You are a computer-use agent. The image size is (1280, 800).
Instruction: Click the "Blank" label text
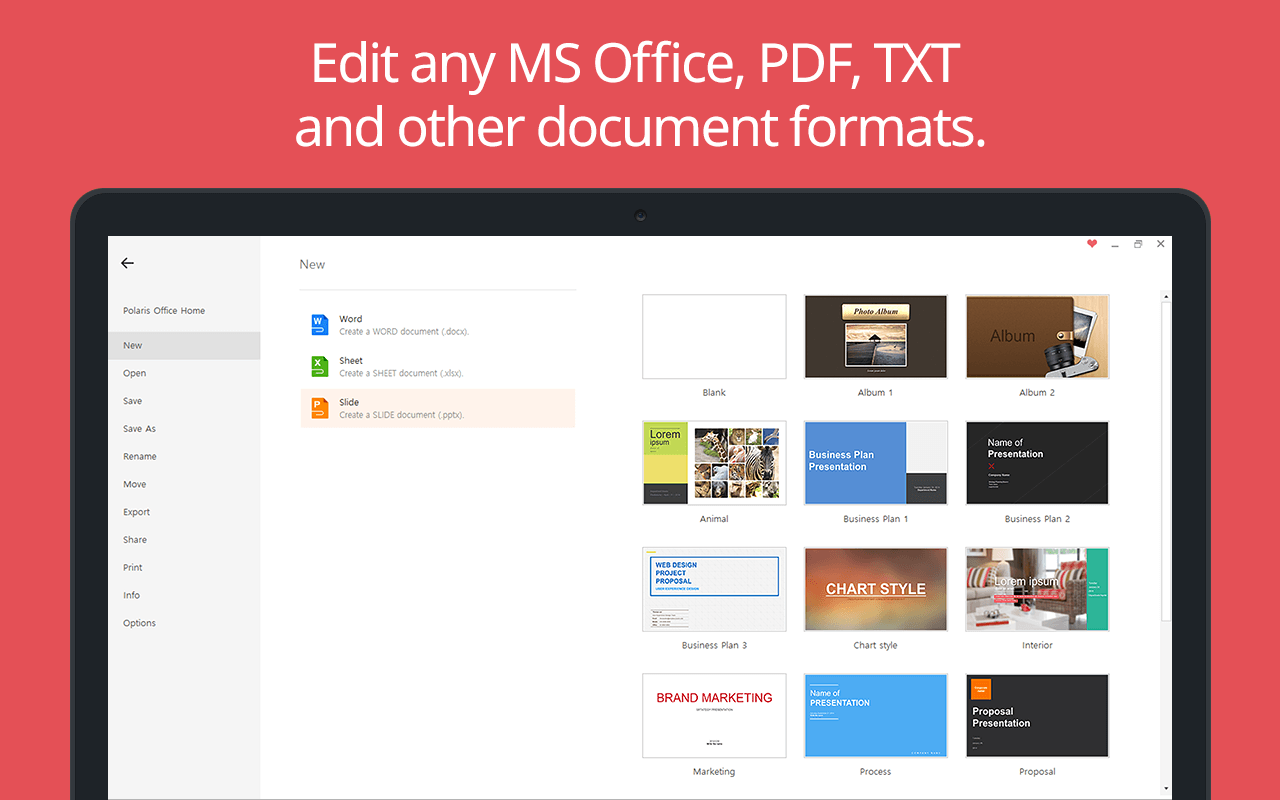tap(714, 393)
